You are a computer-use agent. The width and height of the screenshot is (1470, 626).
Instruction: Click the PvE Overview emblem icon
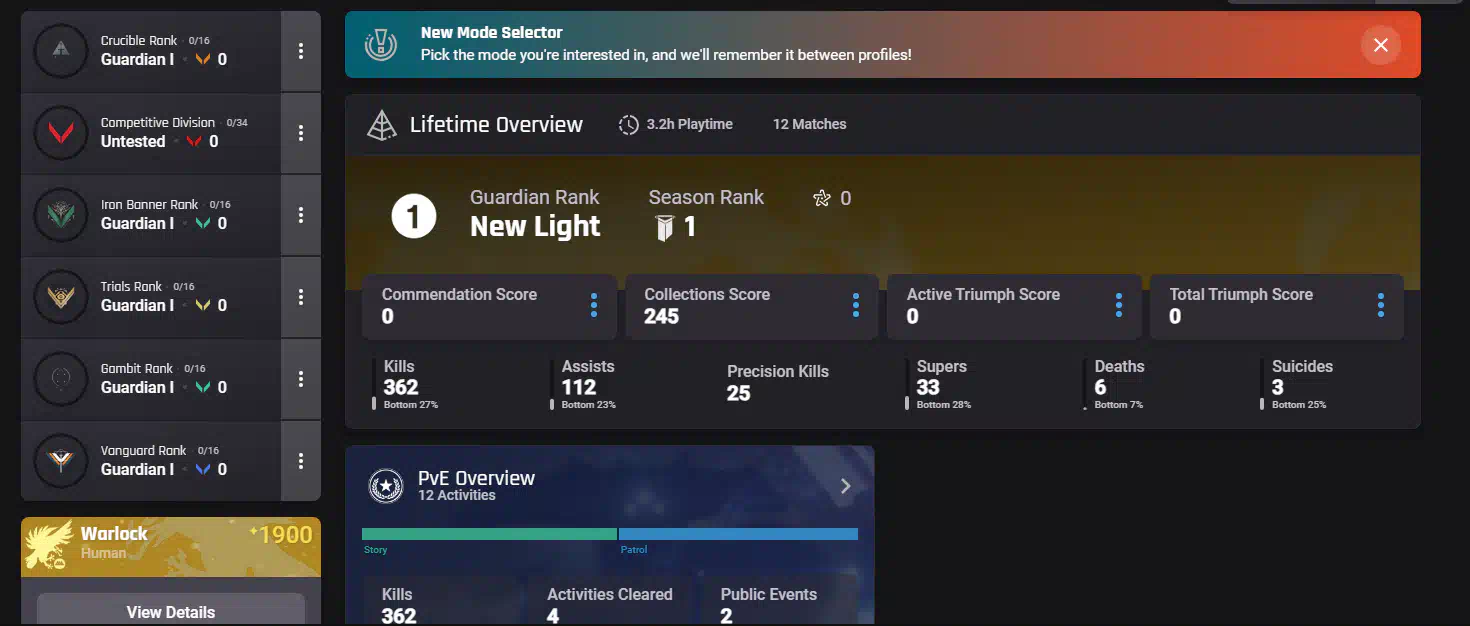coord(385,486)
